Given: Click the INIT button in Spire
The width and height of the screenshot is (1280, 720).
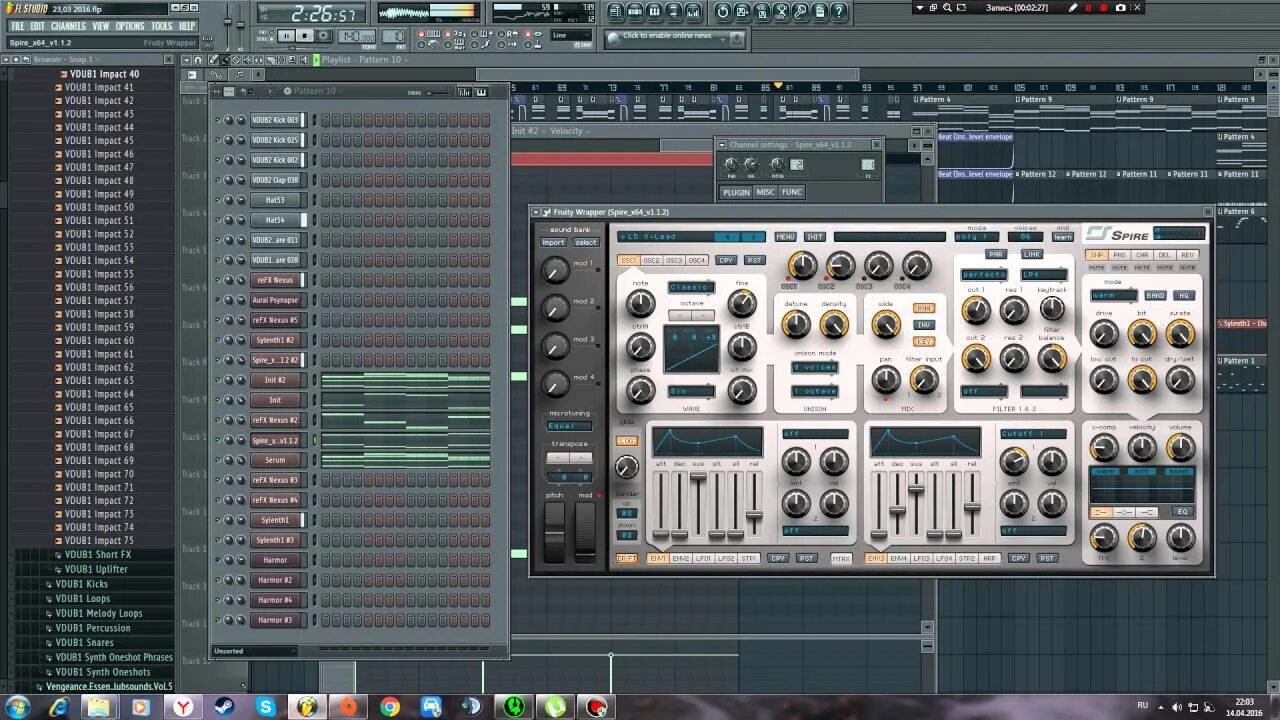Looking at the screenshot, I should 815,237.
